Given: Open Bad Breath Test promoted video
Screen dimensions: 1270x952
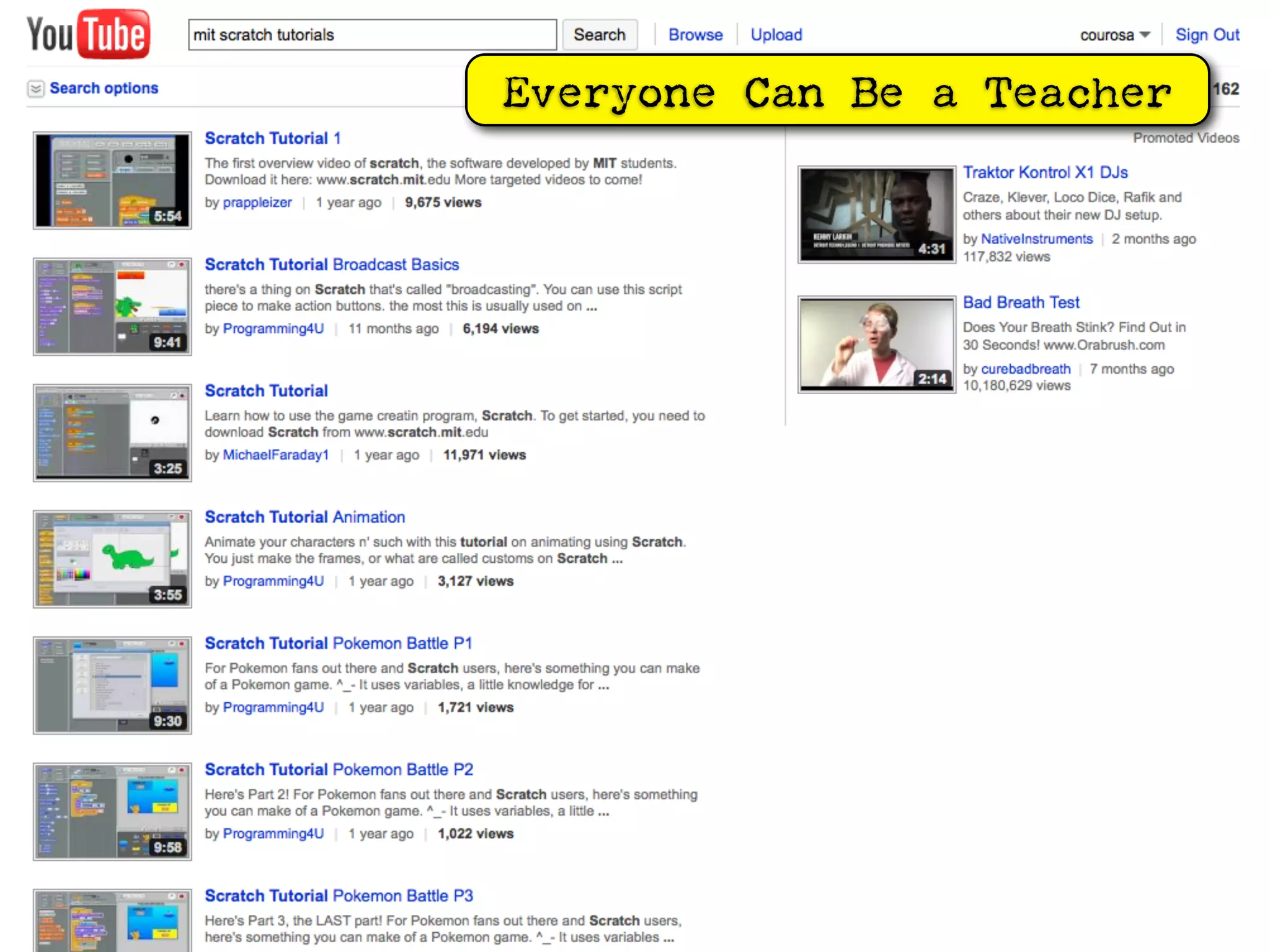Looking at the screenshot, I should coord(1021,302).
